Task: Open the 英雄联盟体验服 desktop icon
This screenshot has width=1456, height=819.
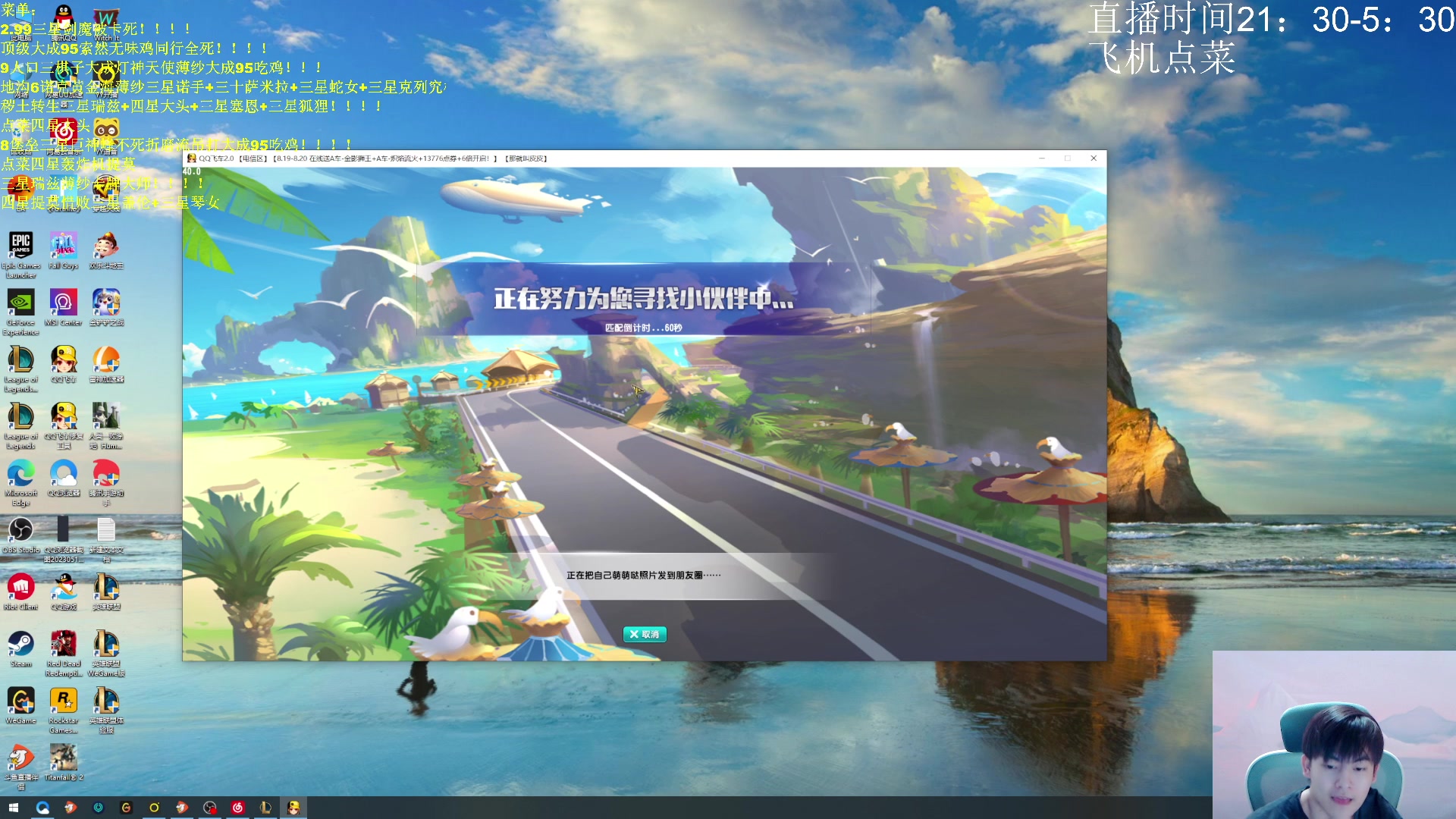Action: pyautogui.click(x=106, y=710)
